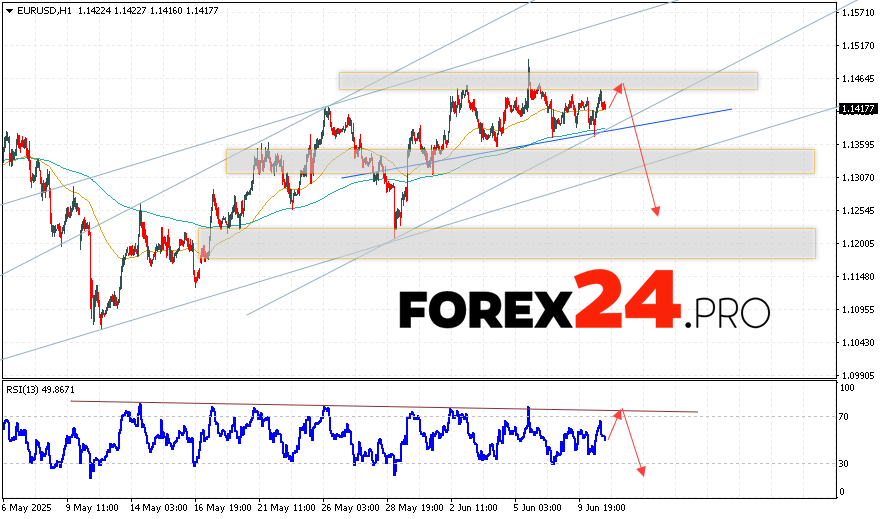Click the red arrowhead pointing up near 1.14645
Image resolution: width=882 pixels, height=519 pixels.
coord(621,86)
